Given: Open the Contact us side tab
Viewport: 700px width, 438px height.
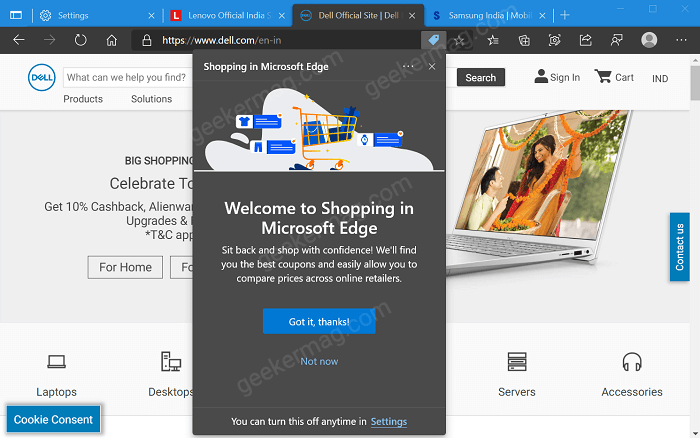Looking at the screenshot, I should 679,247.
